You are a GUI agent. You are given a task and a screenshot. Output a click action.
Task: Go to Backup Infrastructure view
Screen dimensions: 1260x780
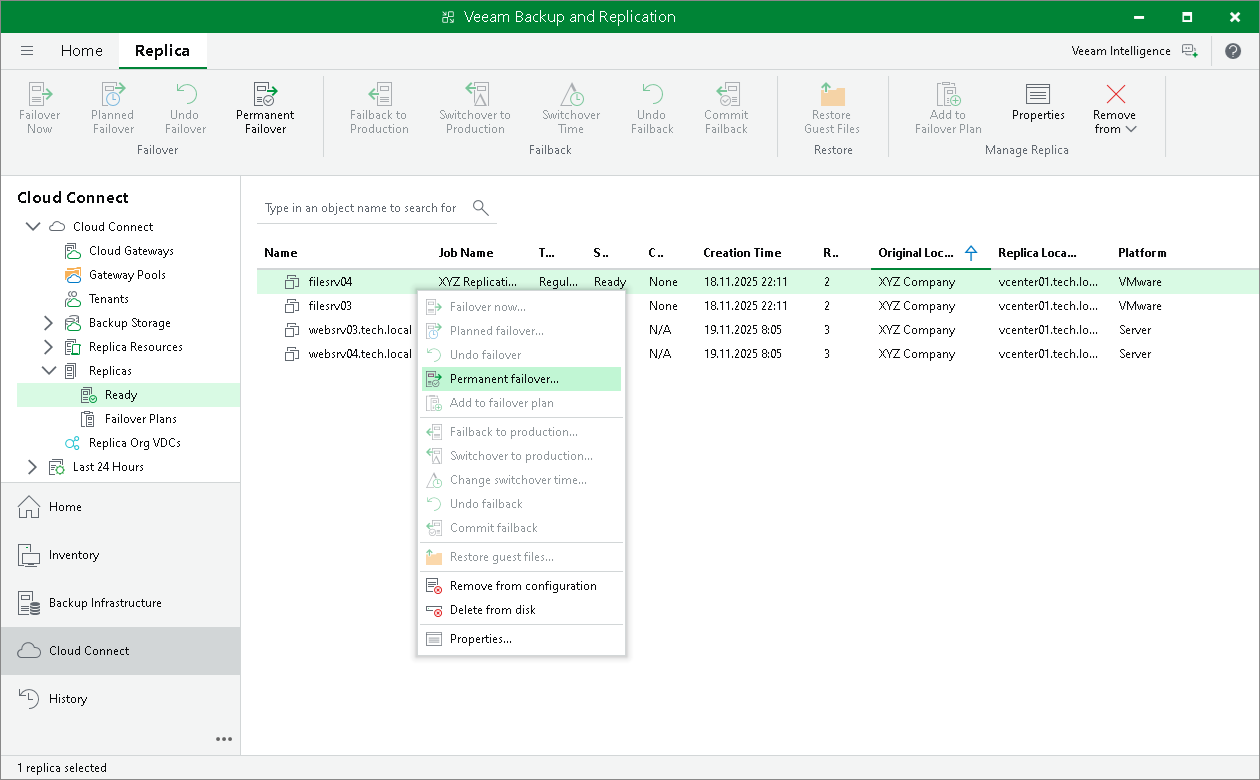(x=105, y=603)
